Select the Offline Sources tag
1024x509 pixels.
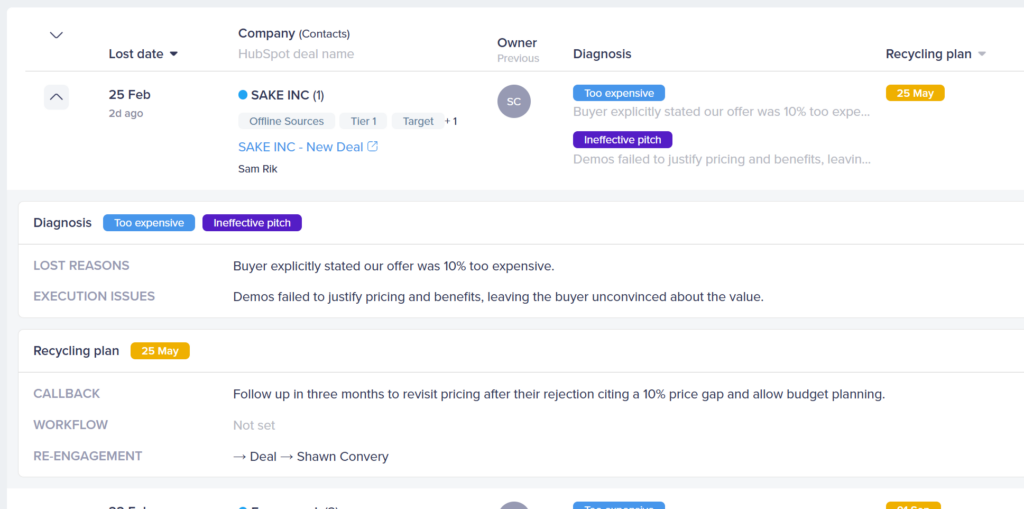tap(286, 121)
